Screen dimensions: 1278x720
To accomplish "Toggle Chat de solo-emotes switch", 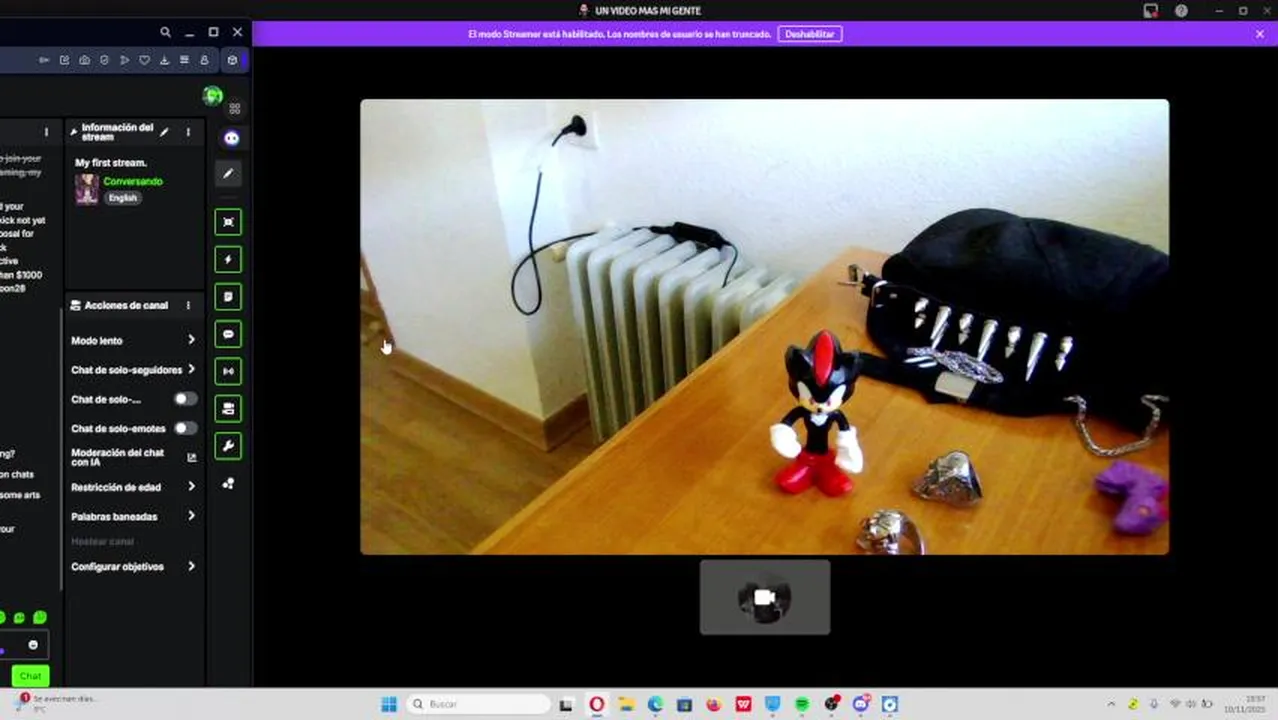I will pos(185,428).
